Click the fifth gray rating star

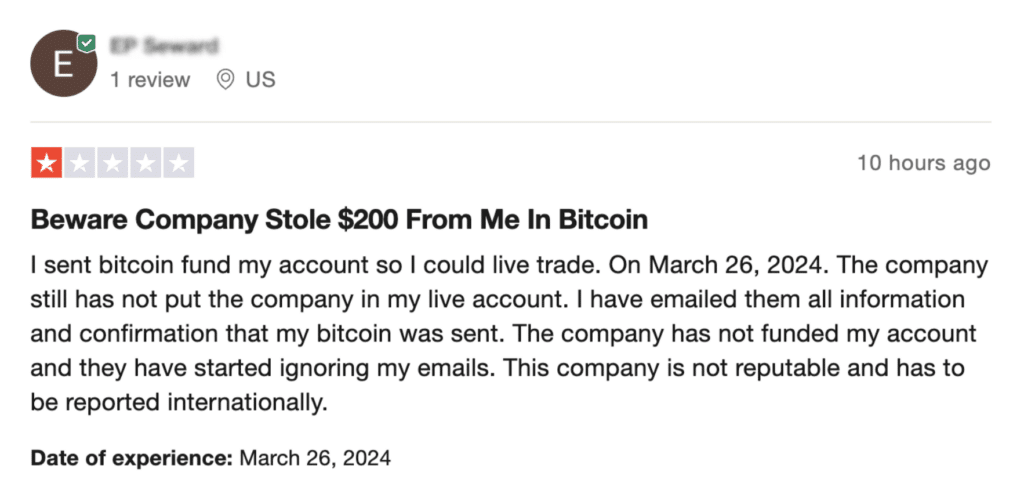178,163
